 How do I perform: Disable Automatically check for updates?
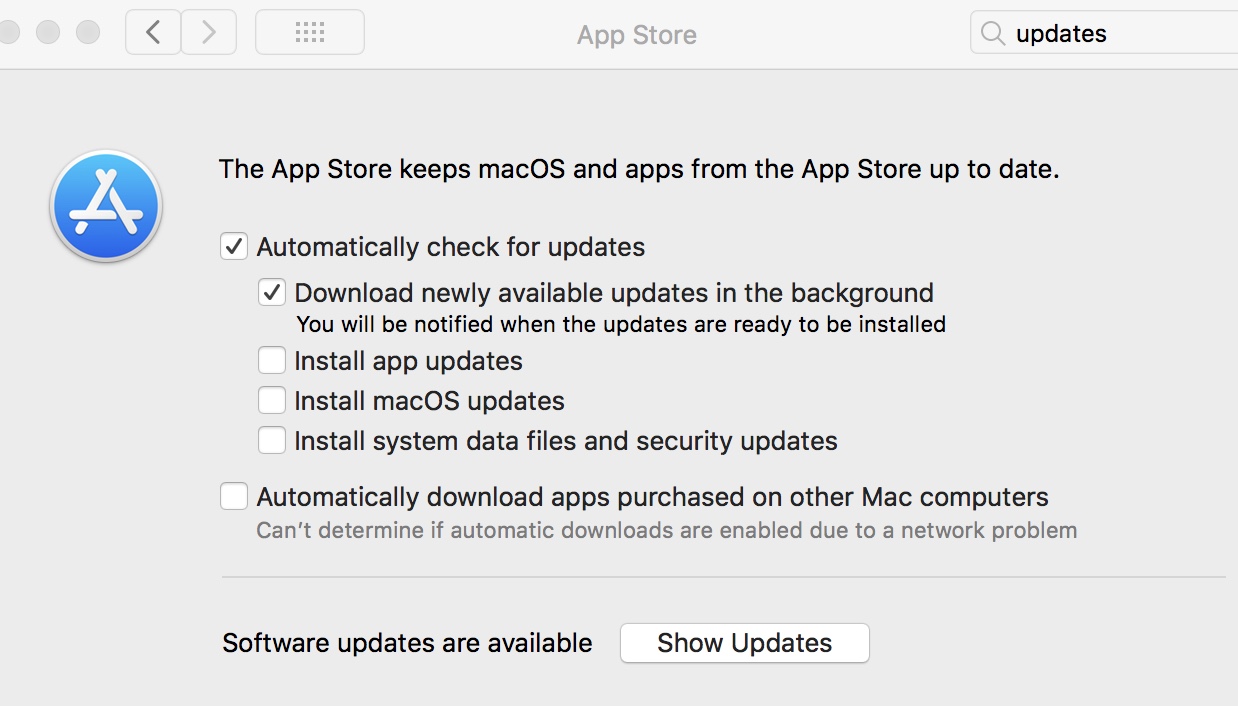234,247
